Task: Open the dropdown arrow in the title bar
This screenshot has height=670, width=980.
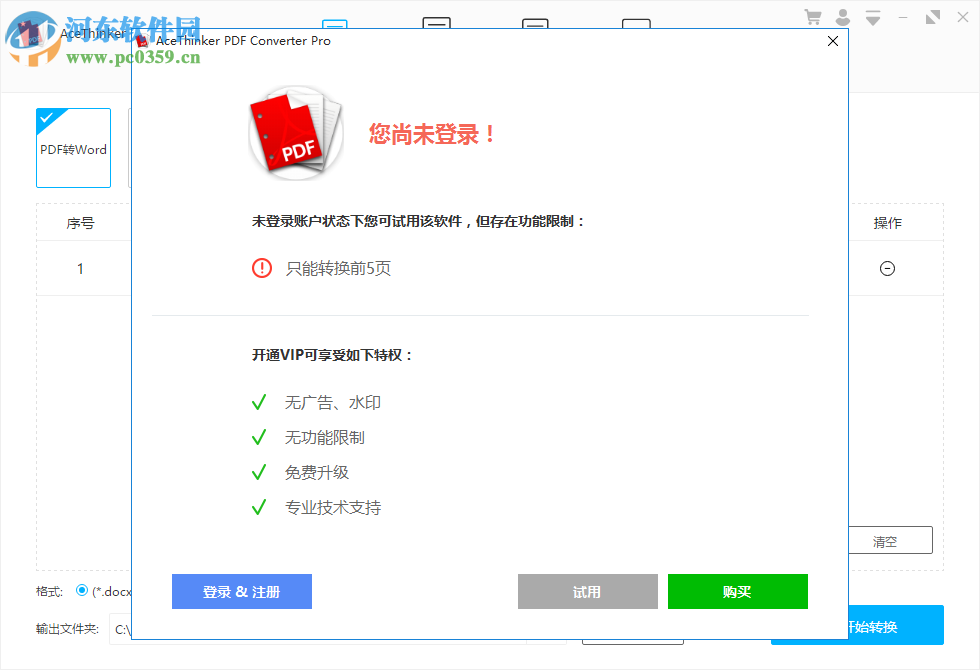Action: pyautogui.click(x=872, y=17)
